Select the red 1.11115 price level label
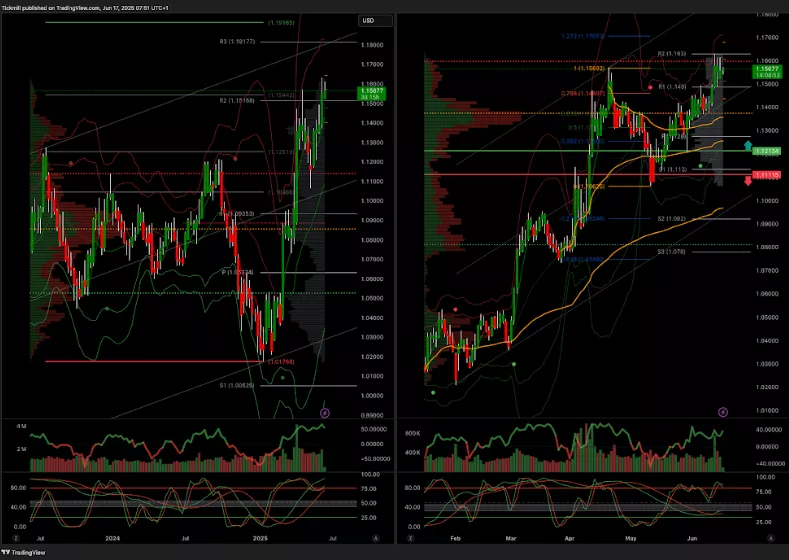Screen dimensions: 789x560 pos(768,174)
